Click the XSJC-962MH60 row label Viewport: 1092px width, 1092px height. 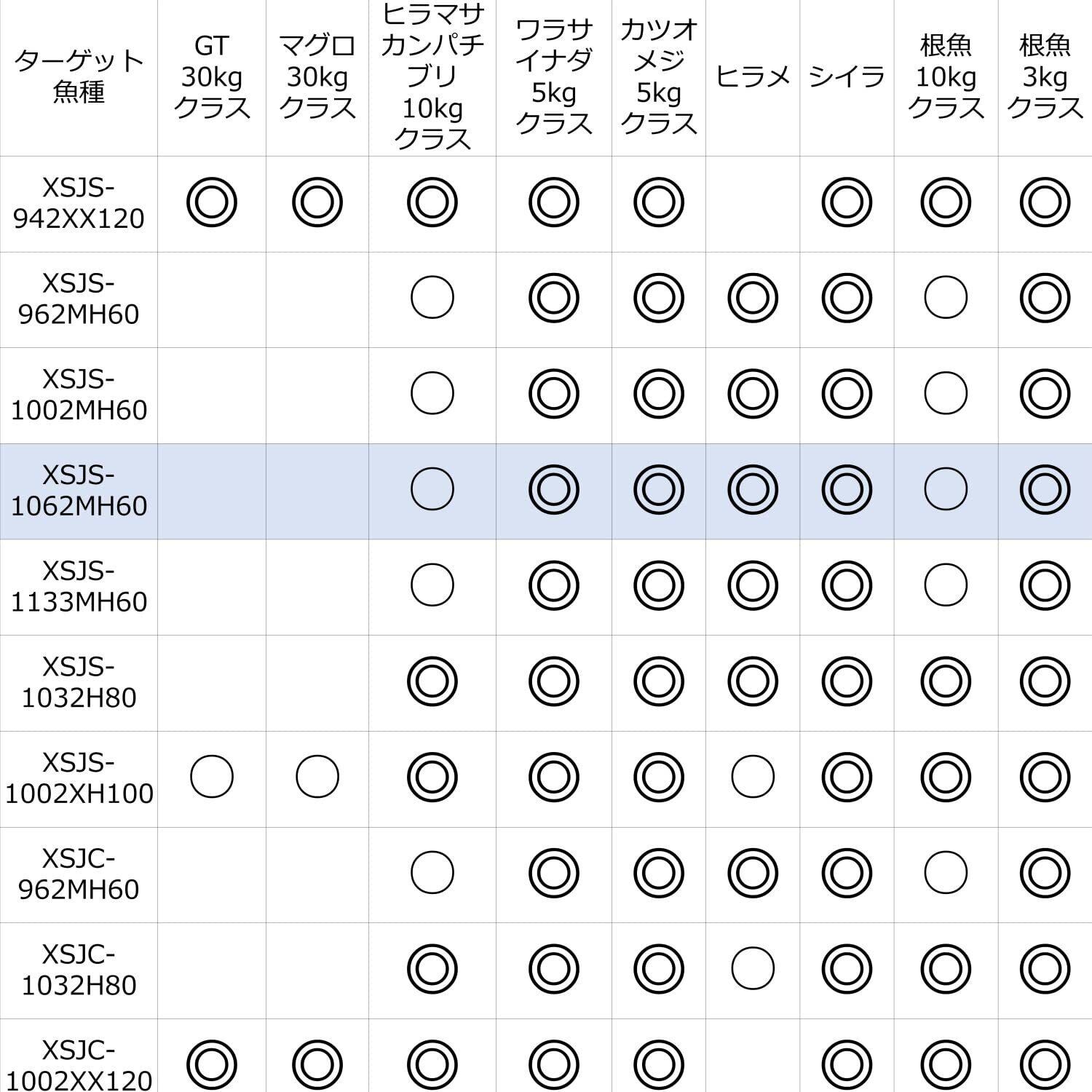(79, 874)
